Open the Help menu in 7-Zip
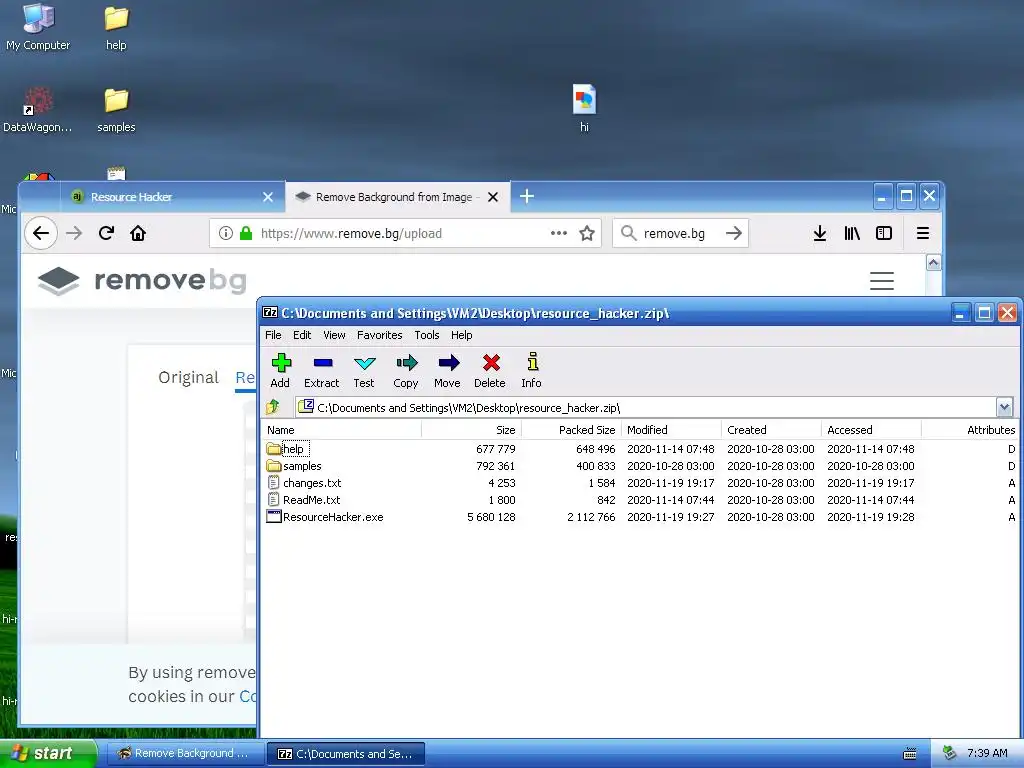1024x768 pixels. 462,335
